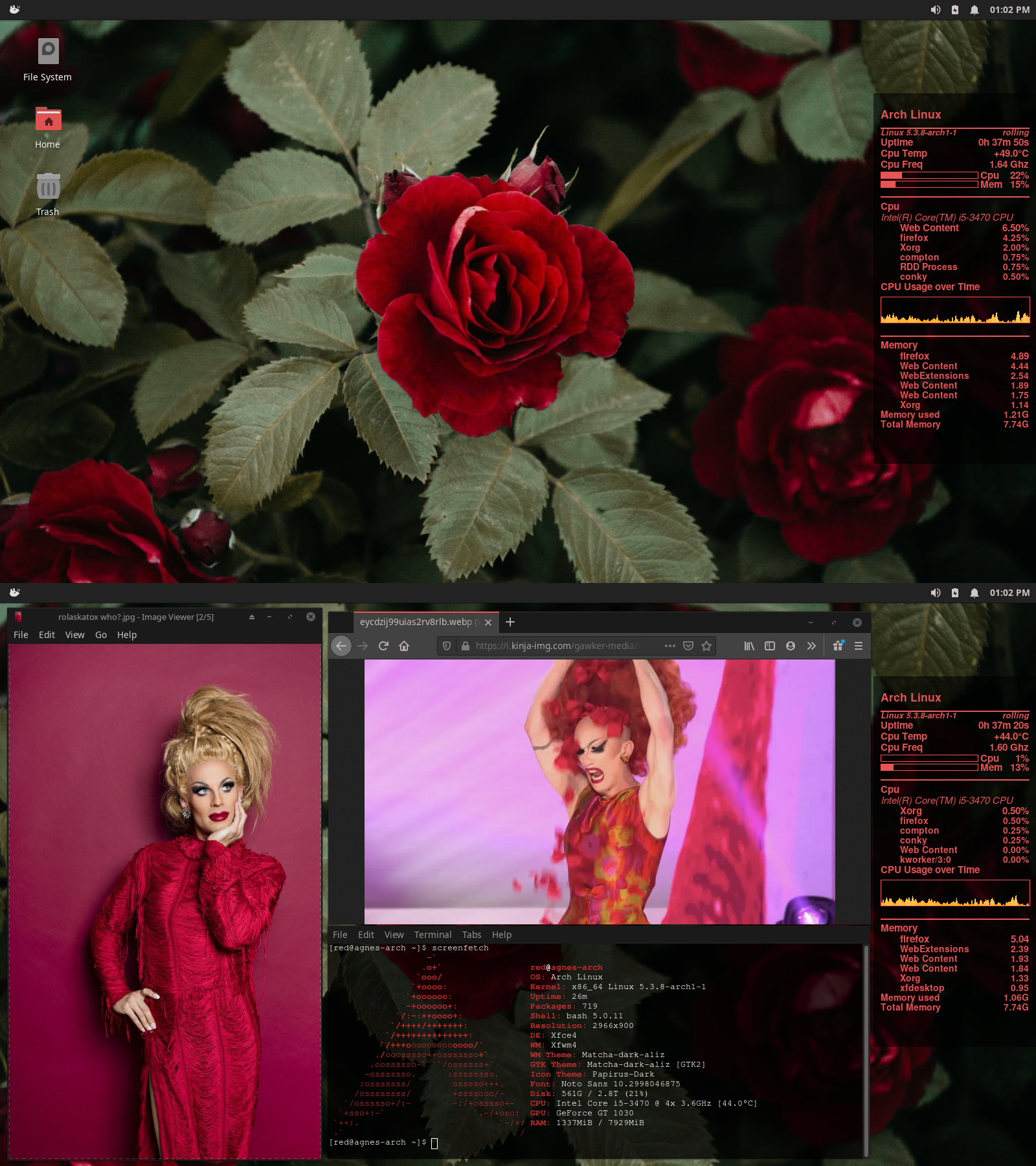Toggle the Firefox sidebar
Image resolution: width=1036 pixels, height=1166 pixels.
pos(770,646)
